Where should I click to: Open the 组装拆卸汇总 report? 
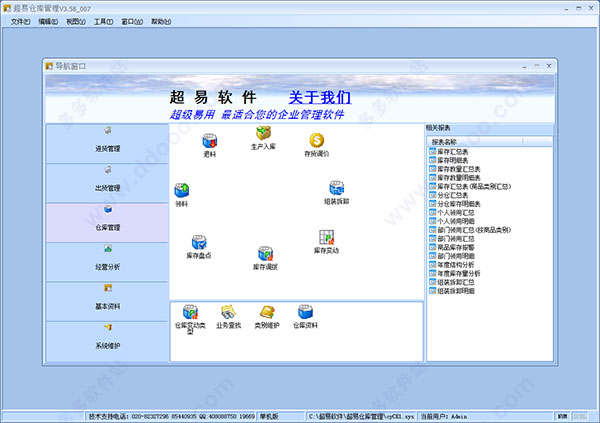pyautogui.click(x=452, y=282)
